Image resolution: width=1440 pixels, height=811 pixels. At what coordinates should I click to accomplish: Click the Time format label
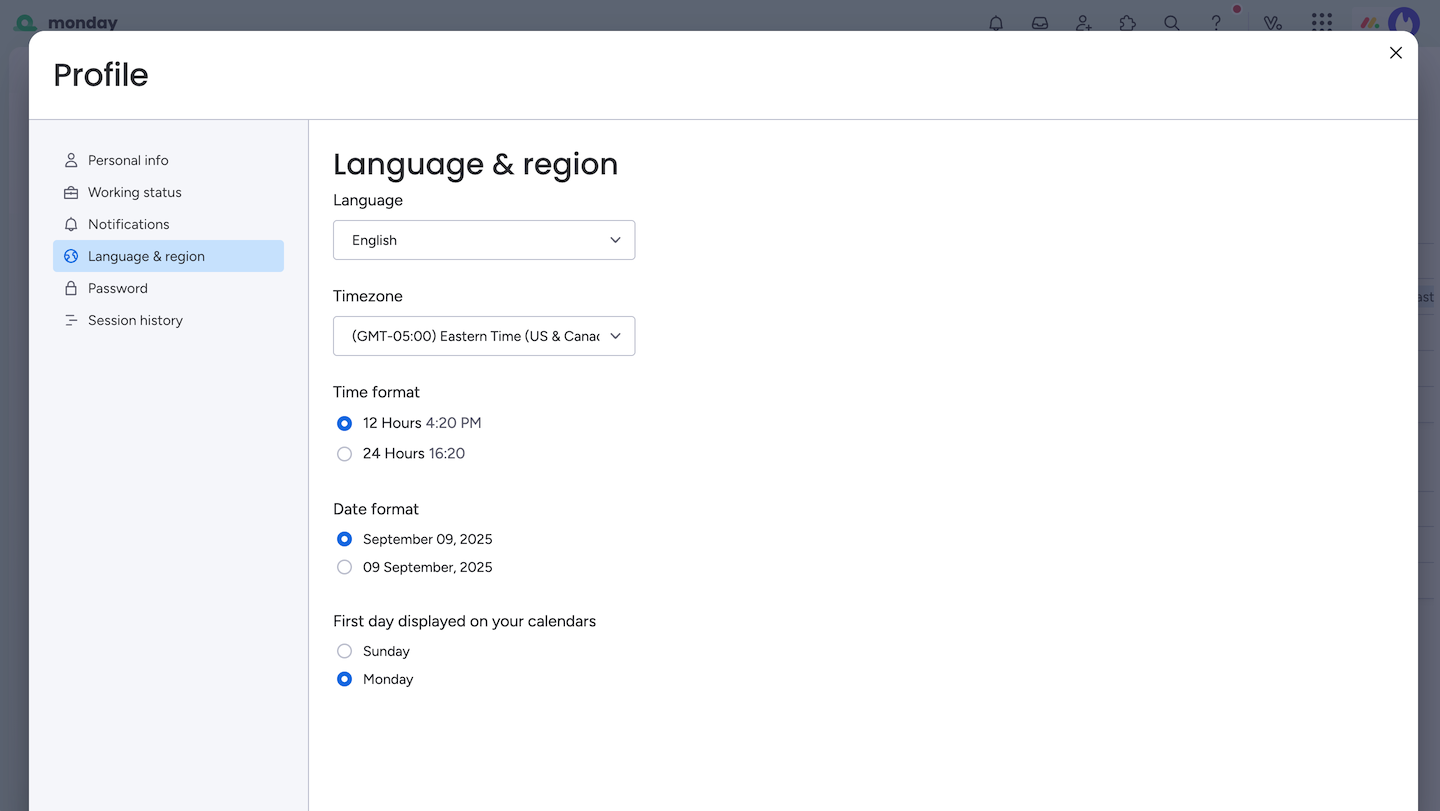click(376, 392)
